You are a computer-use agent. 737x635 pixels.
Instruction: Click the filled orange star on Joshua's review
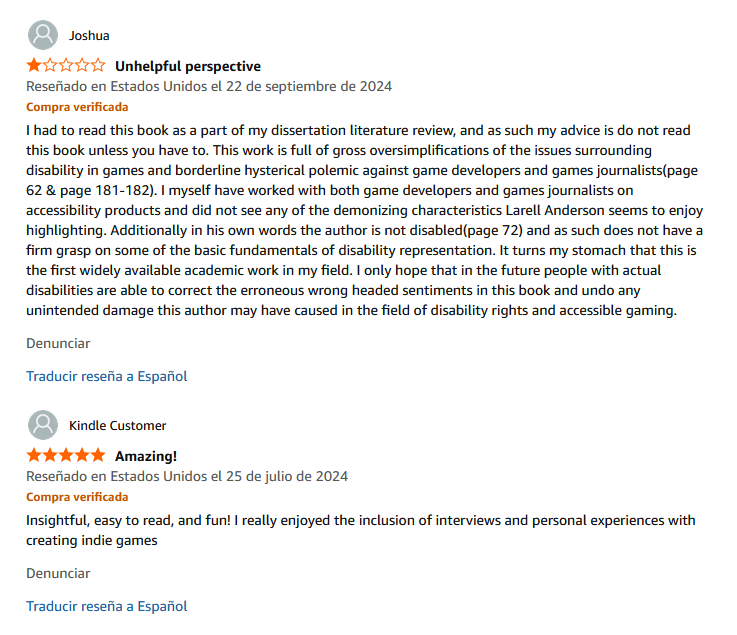click(34, 66)
